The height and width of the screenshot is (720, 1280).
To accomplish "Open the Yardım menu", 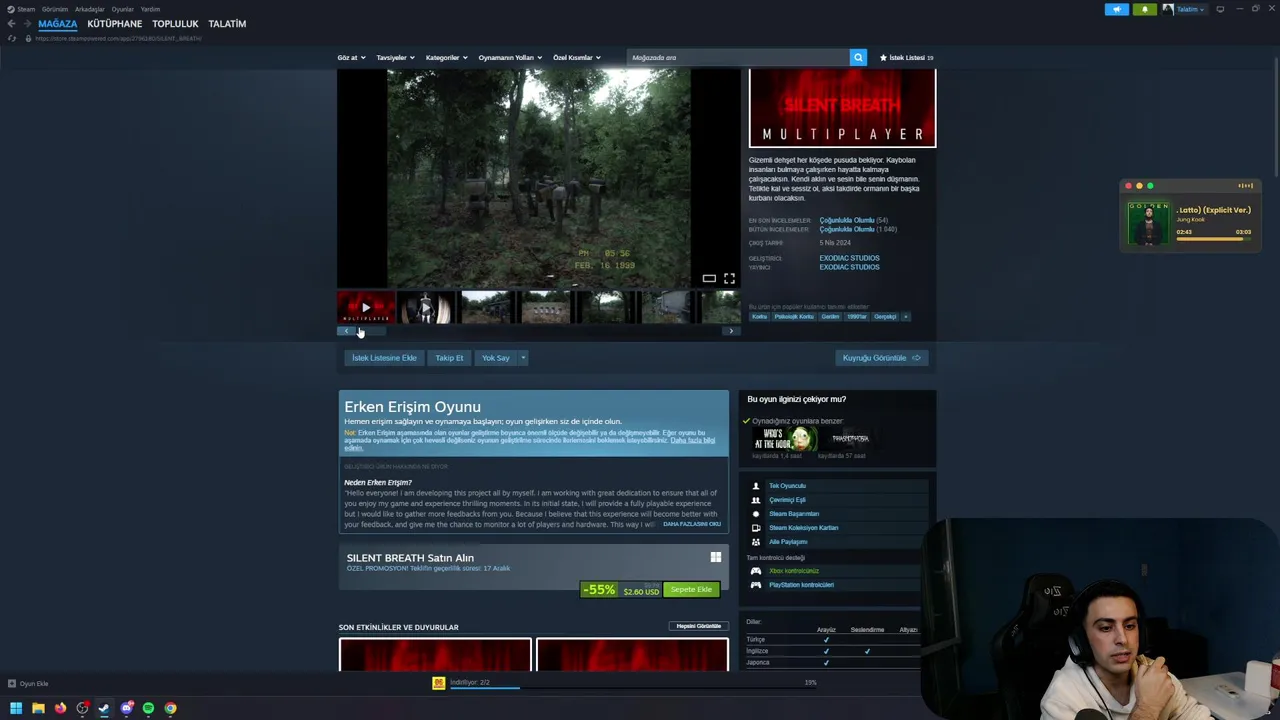I will (150, 9).
